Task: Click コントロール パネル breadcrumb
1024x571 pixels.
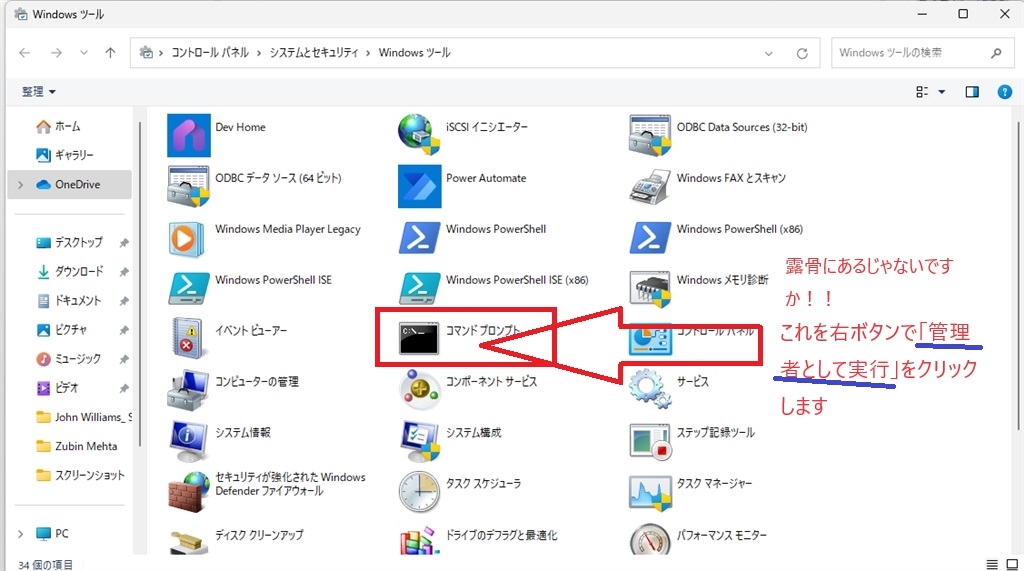Action: [210, 53]
